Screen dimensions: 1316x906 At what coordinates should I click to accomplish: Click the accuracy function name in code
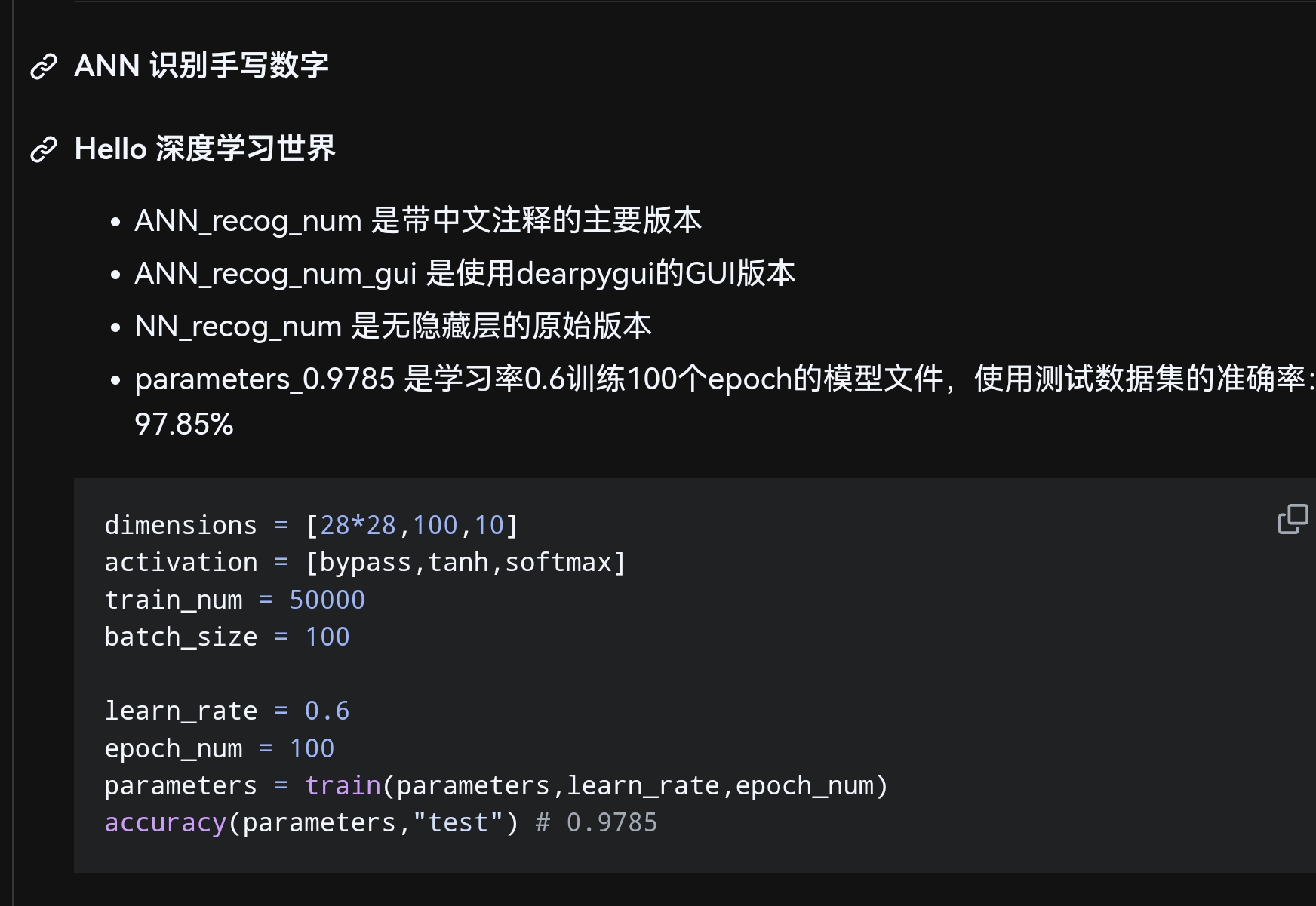[x=165, y=822]
